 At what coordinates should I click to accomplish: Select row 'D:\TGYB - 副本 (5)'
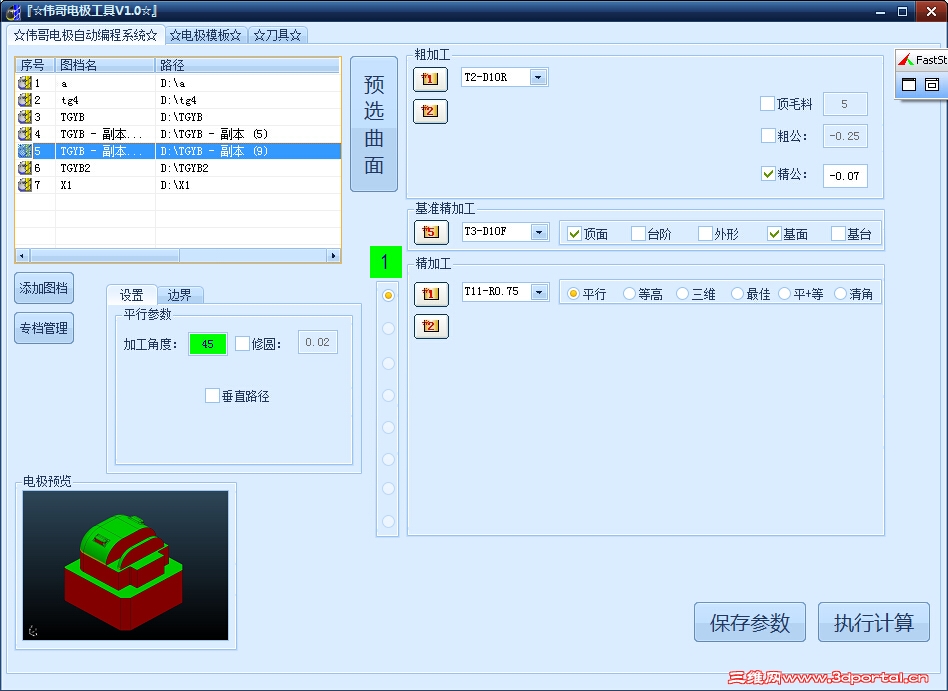(x=178, y=134)
